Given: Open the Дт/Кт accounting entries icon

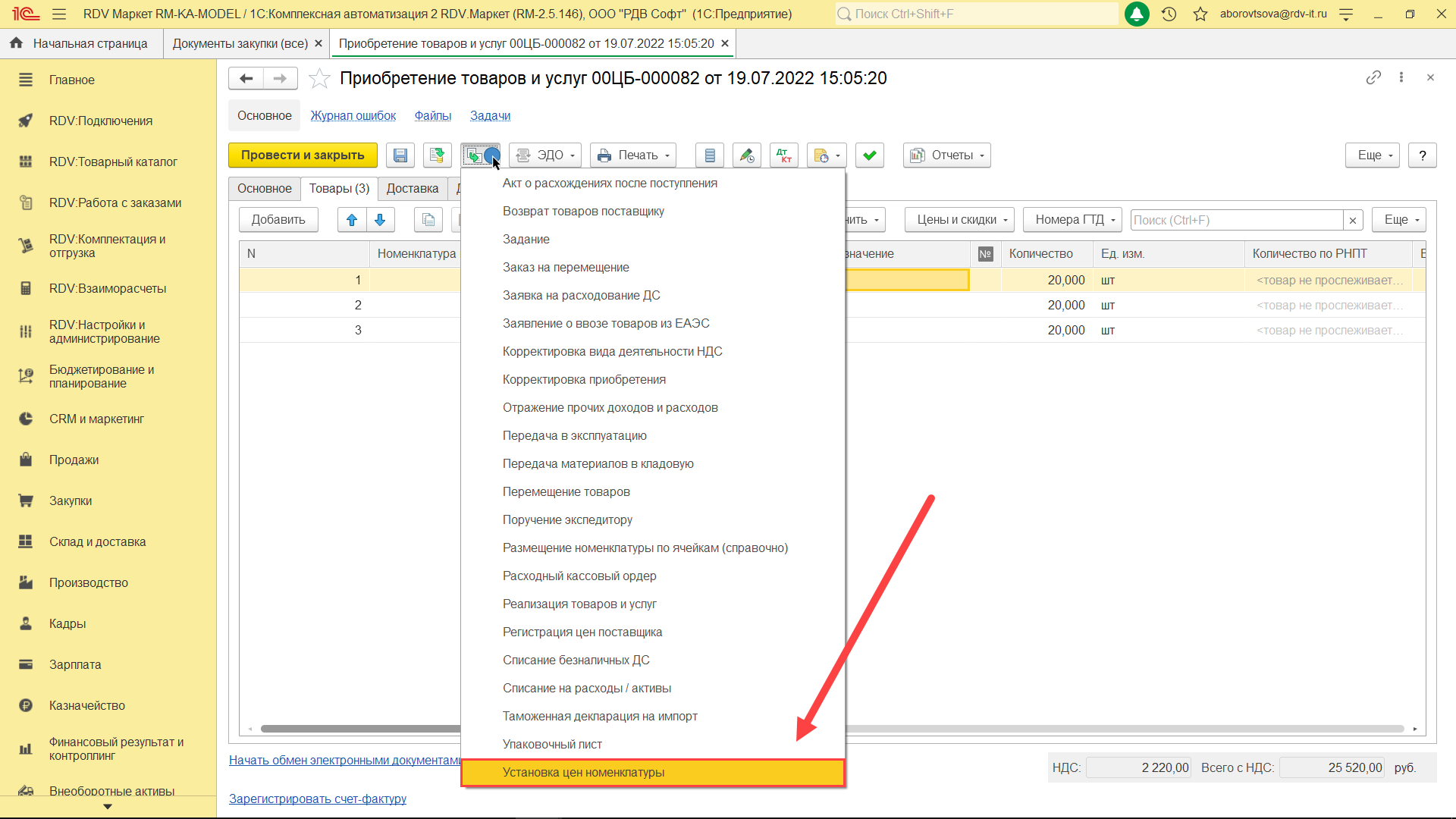Looking at the screenshot, I should point(783,155).
